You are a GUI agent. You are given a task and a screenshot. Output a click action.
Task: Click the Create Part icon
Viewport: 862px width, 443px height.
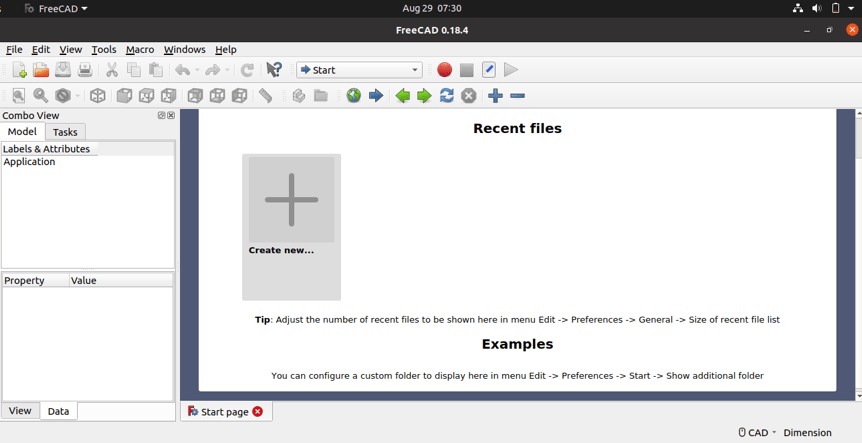pos(299,96)
